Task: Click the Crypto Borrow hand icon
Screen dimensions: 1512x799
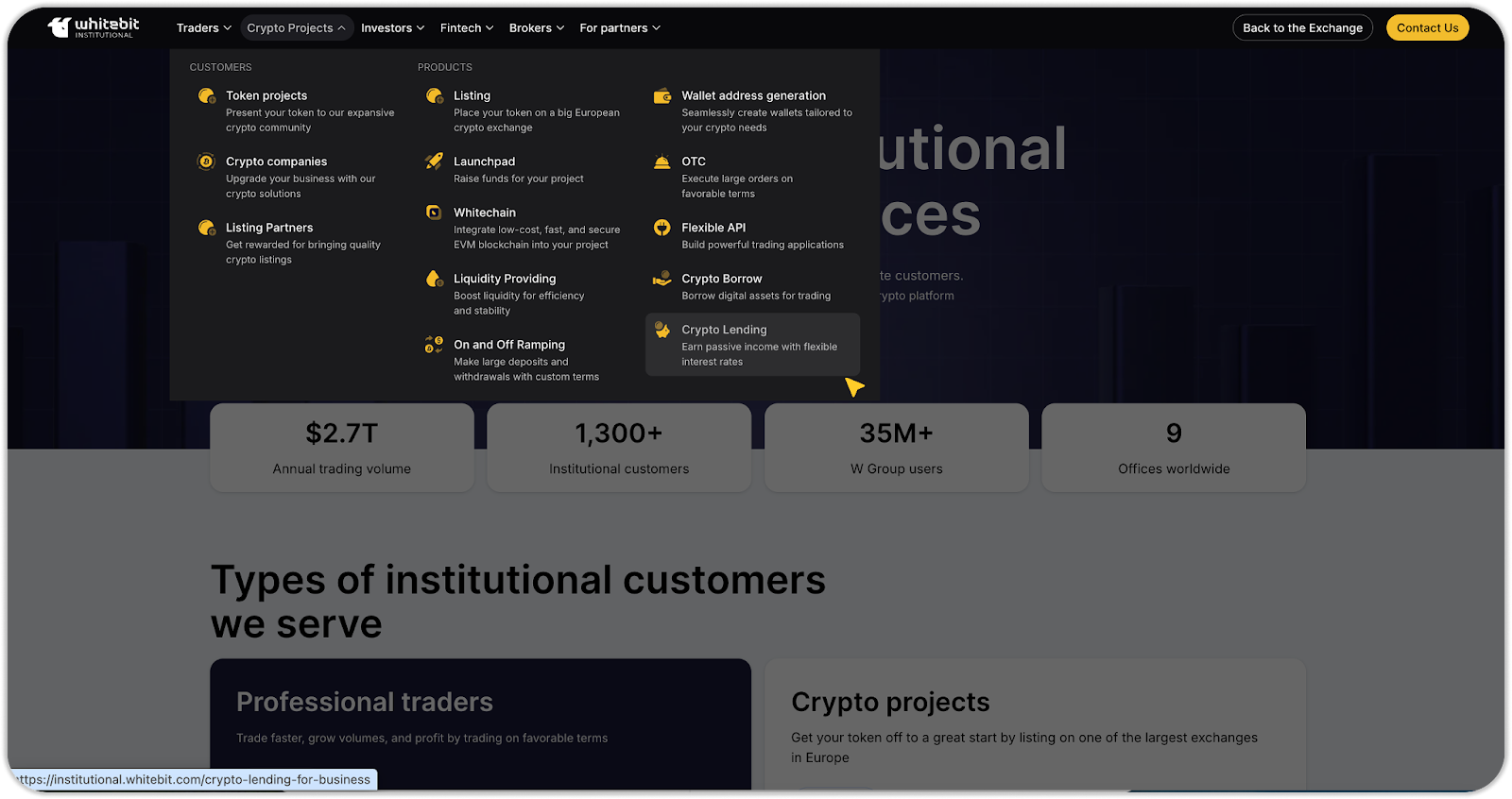Action: tap(662, 279)
